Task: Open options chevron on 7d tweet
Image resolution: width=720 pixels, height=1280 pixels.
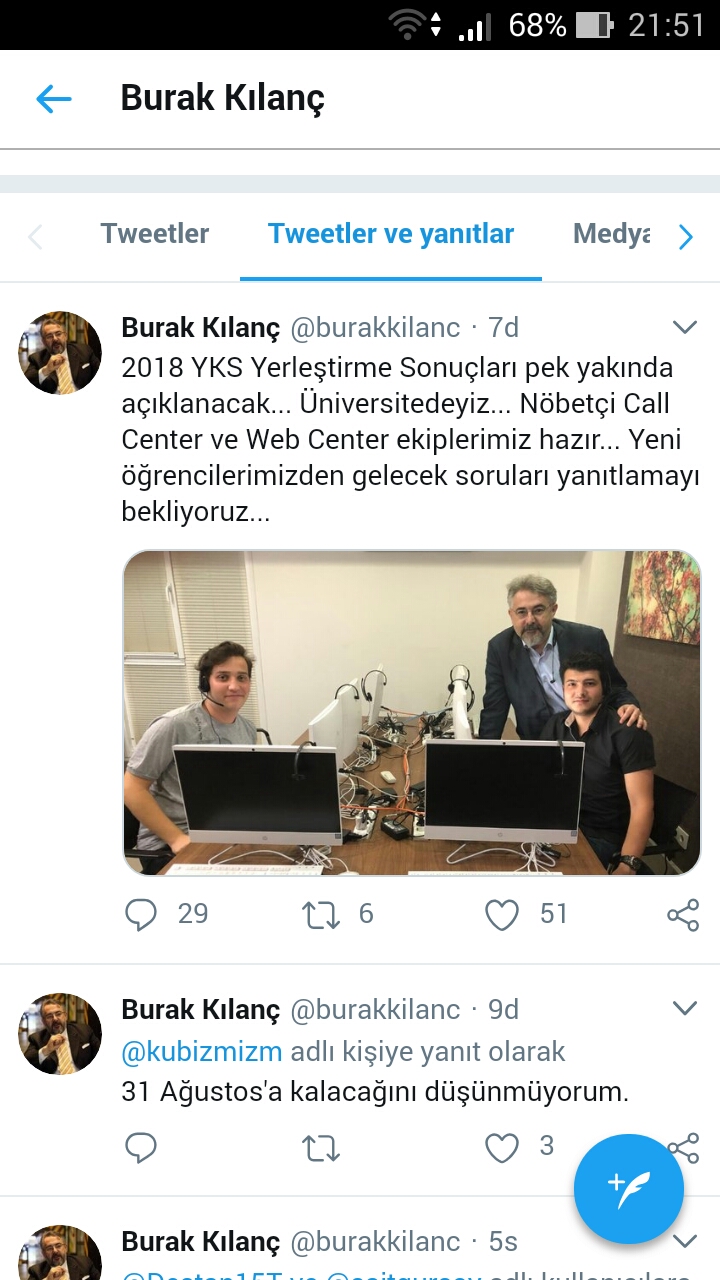Action: 685,327
